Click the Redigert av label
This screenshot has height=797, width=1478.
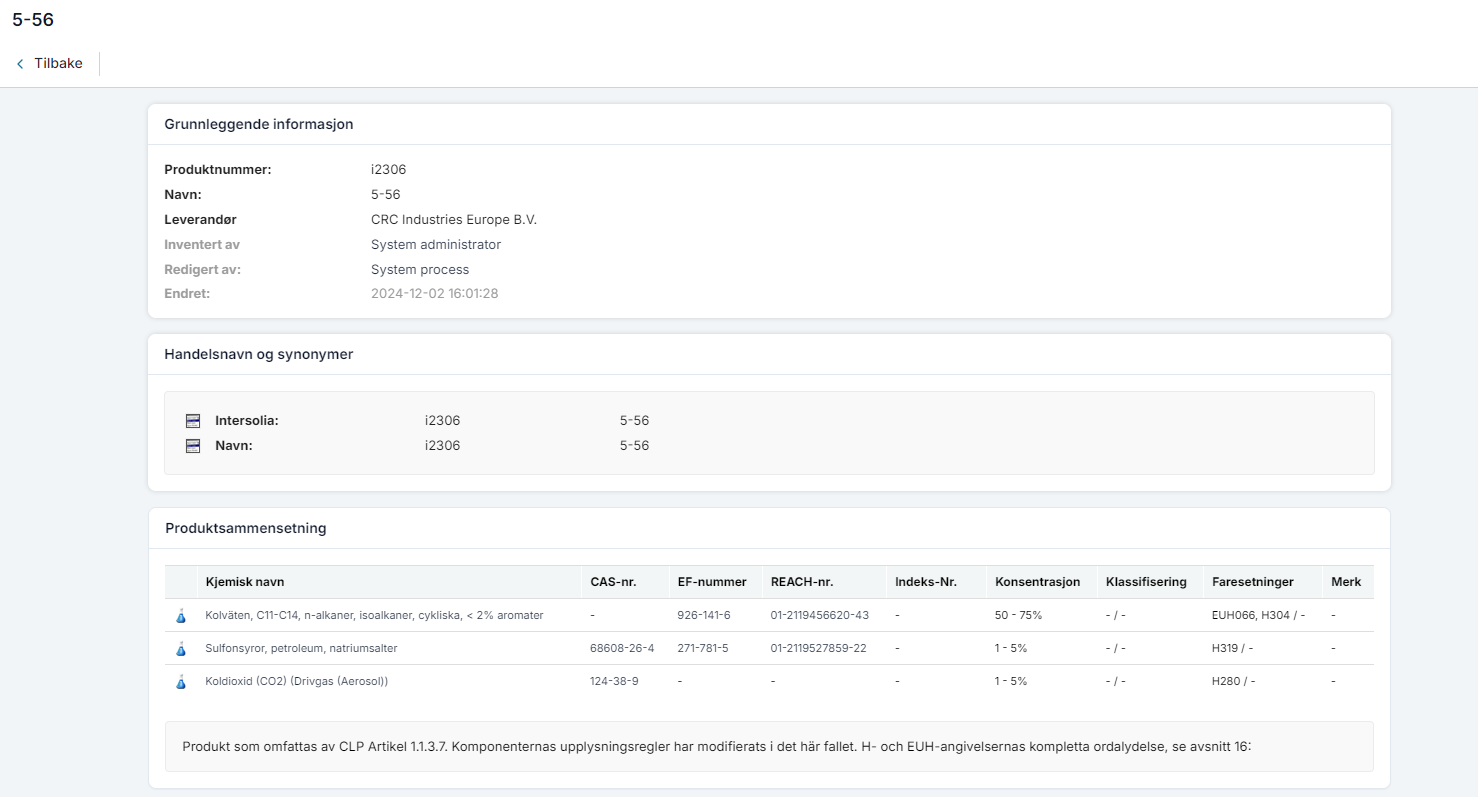203,270
